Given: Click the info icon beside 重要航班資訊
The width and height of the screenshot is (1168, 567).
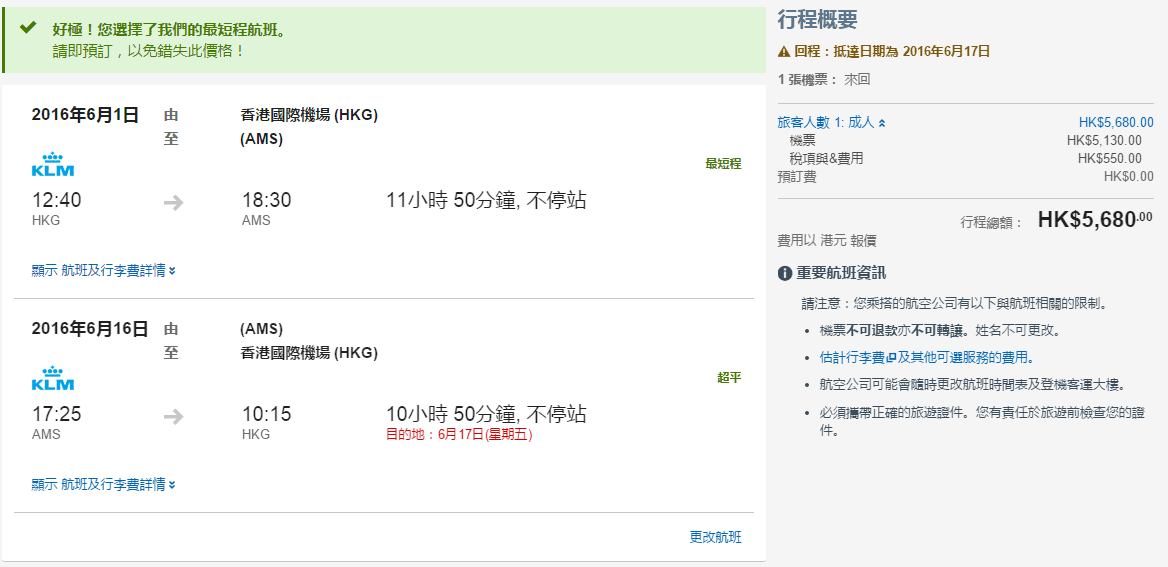Looking at the screenshot, I should click(x=785, y=273).
